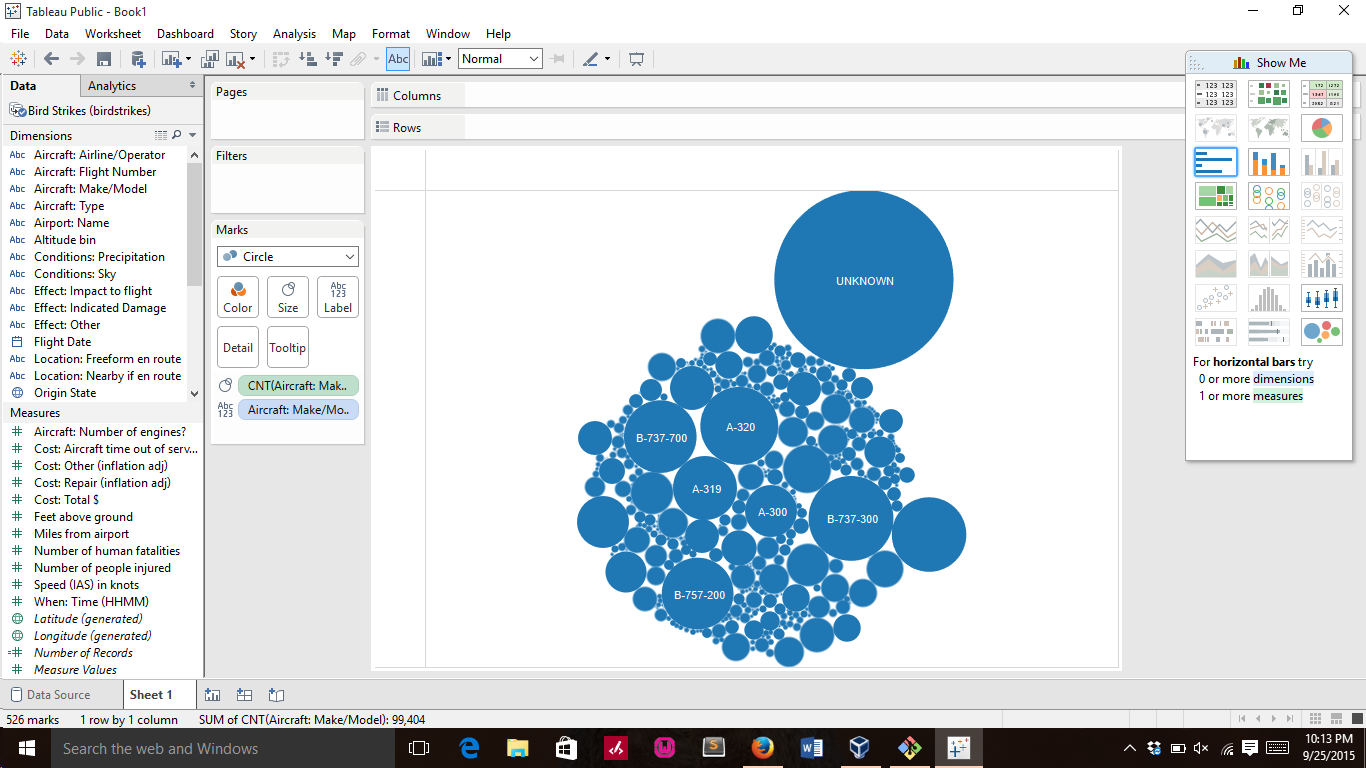
Task: Click the Dimensions list scrollbar down arrow
Action: click(194, 394)
